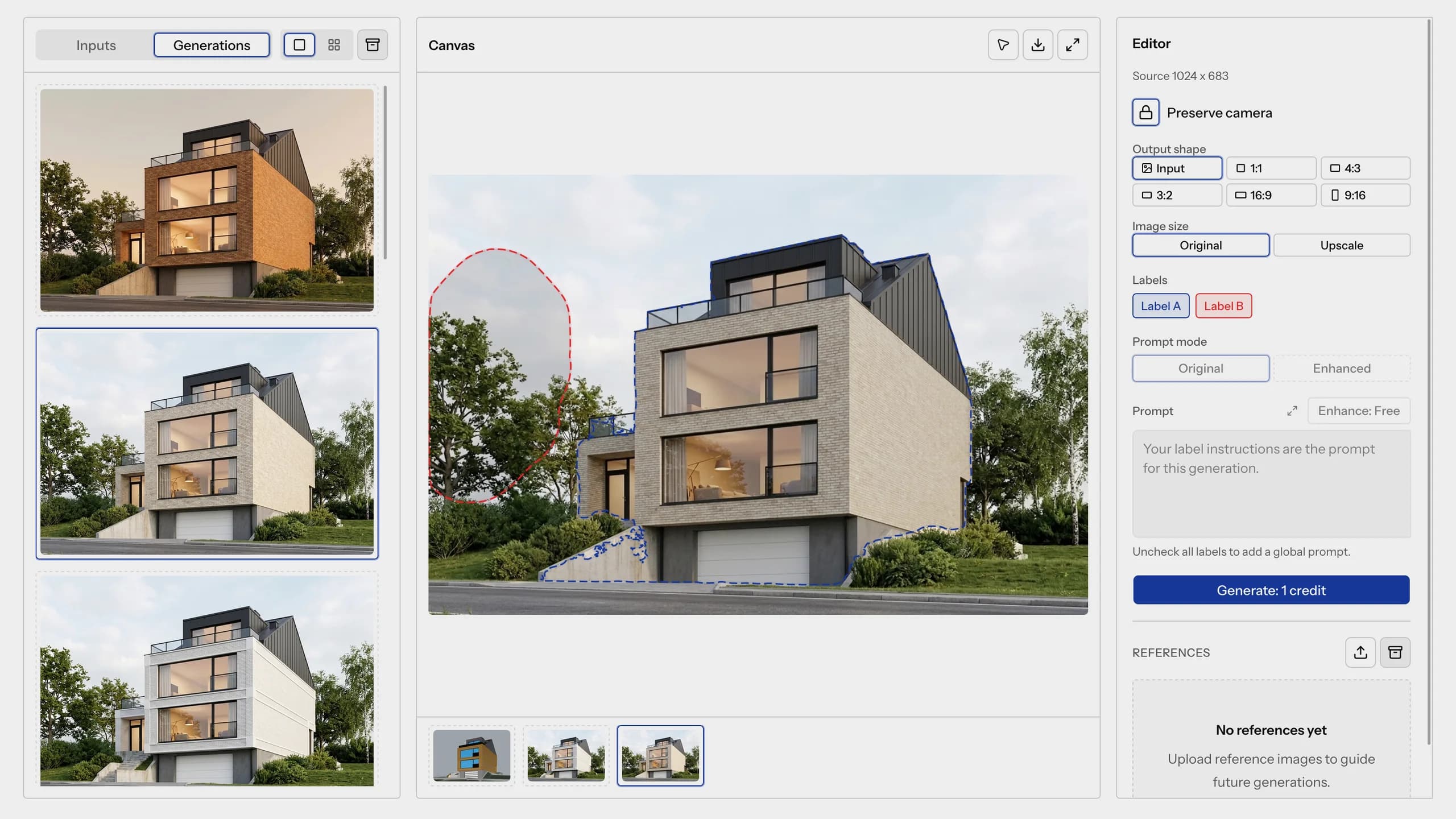The height and width of the screenshot is (819, 1456).
Task: Select Enhanced prompt mode
Action: pyautogui.click(x=1342, y=369)
